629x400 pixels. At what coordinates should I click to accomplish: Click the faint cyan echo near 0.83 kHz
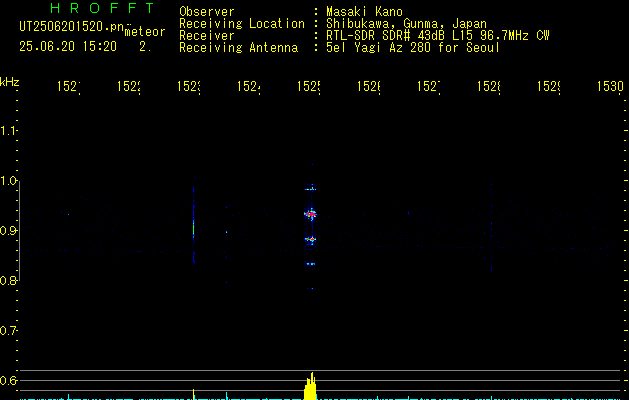310,264
